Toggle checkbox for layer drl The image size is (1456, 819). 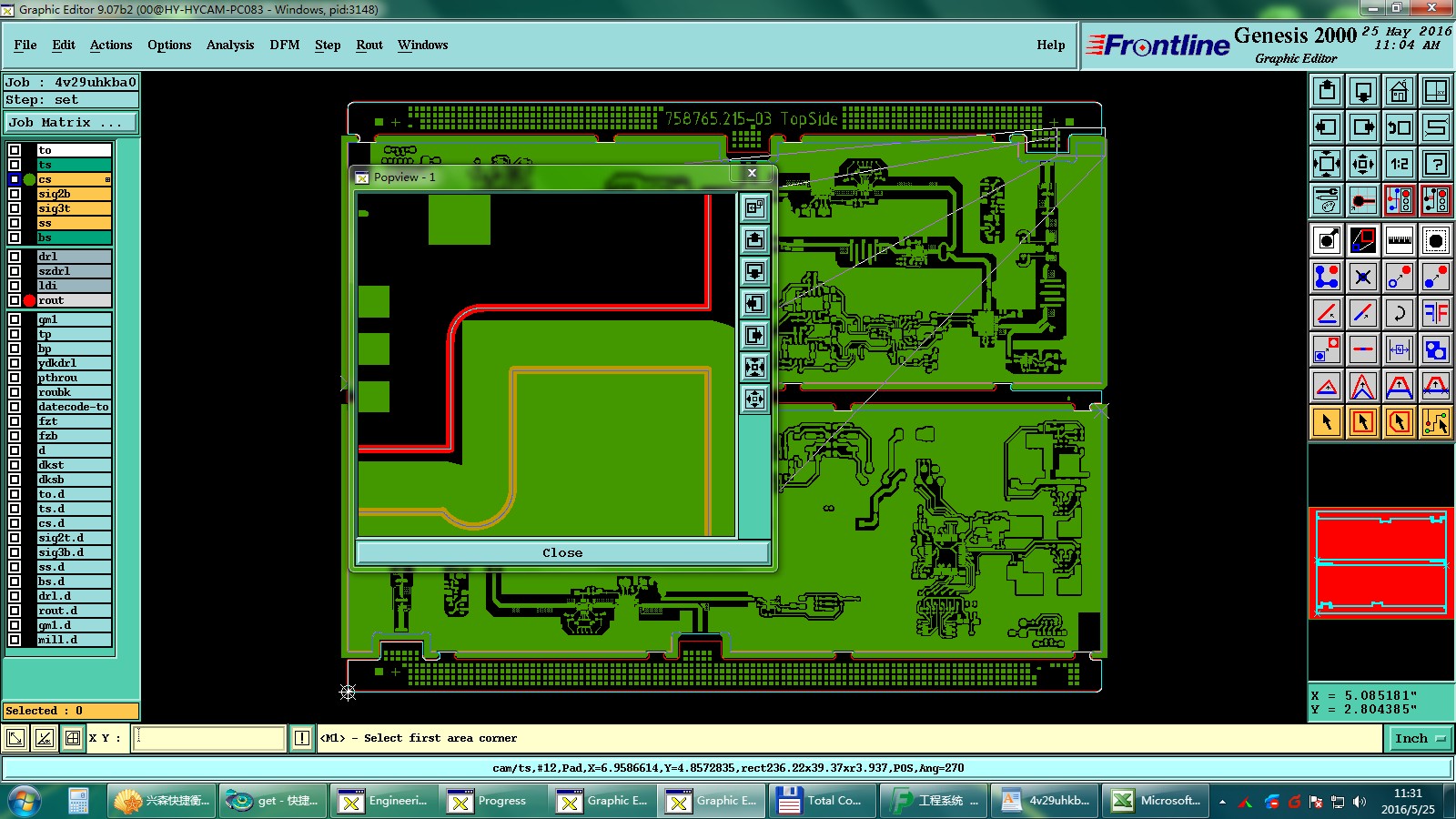click(15, 257)
